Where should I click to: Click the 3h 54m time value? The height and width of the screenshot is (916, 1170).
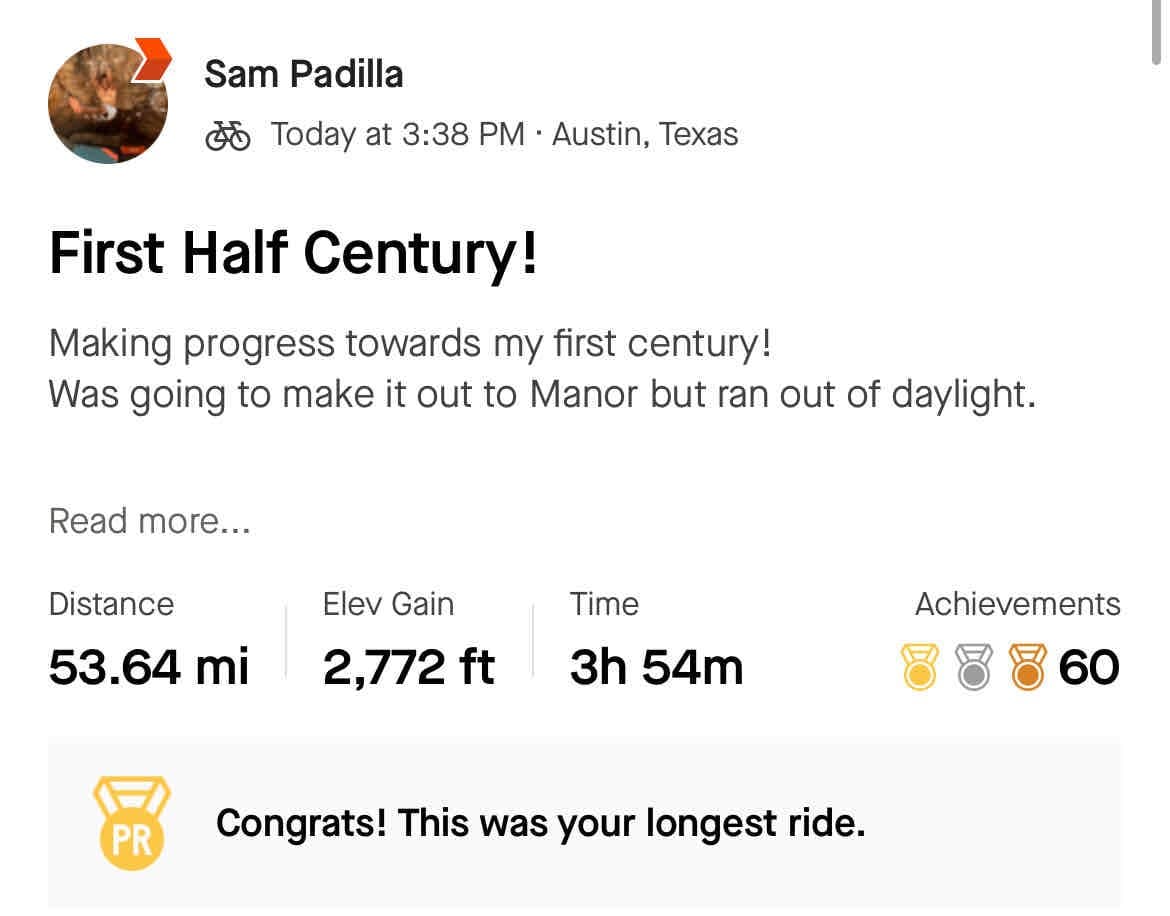click(x=656, y=668)
